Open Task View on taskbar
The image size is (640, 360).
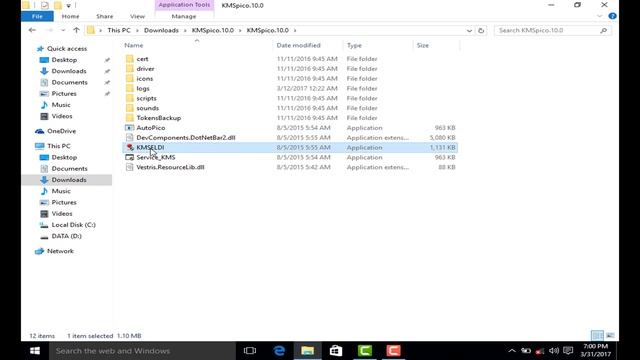click(x=250, y=351)
